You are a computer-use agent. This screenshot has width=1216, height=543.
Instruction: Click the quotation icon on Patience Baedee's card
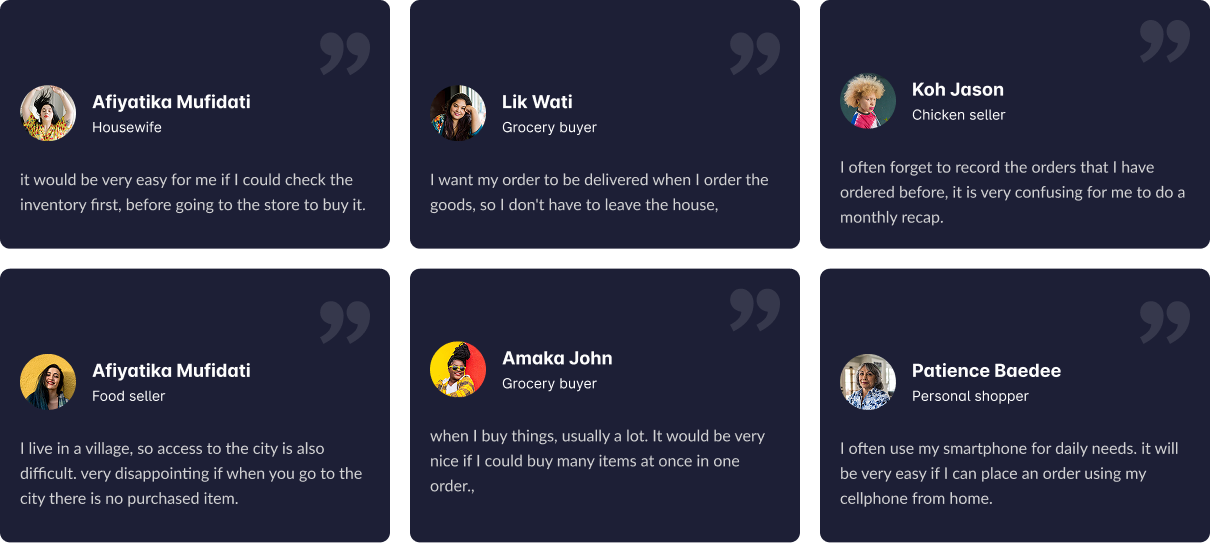click(x=1165, y=322)
